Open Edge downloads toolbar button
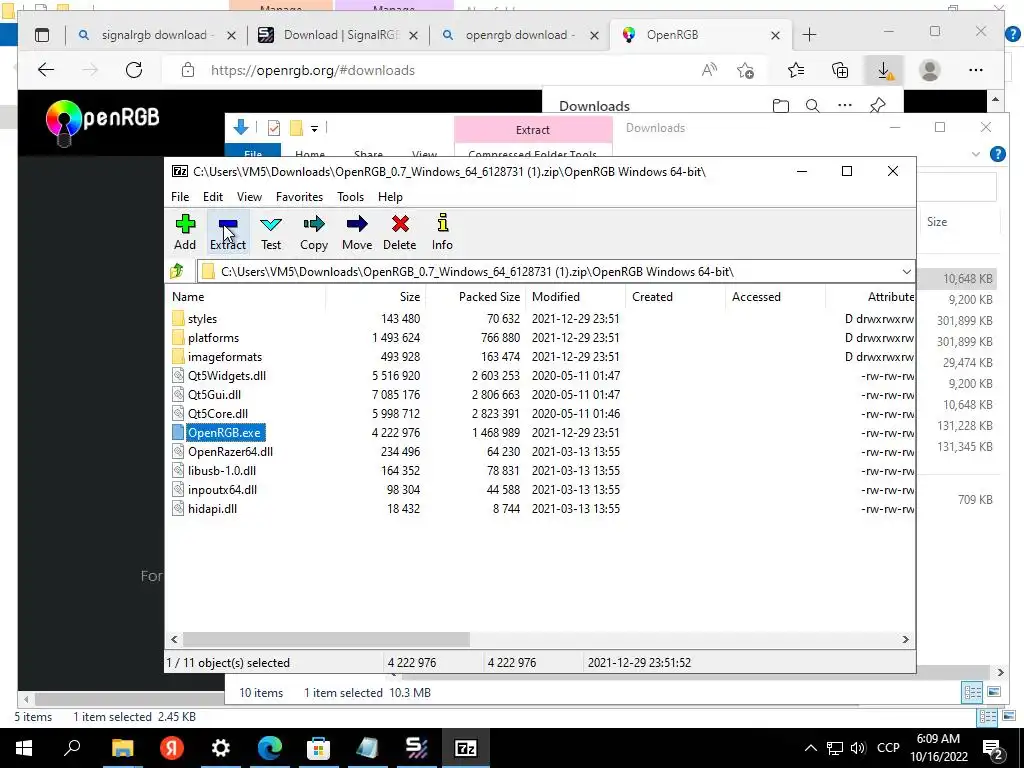Image resolution: width=1024 pixels, height=768 pixels. [x=884, y=70]
